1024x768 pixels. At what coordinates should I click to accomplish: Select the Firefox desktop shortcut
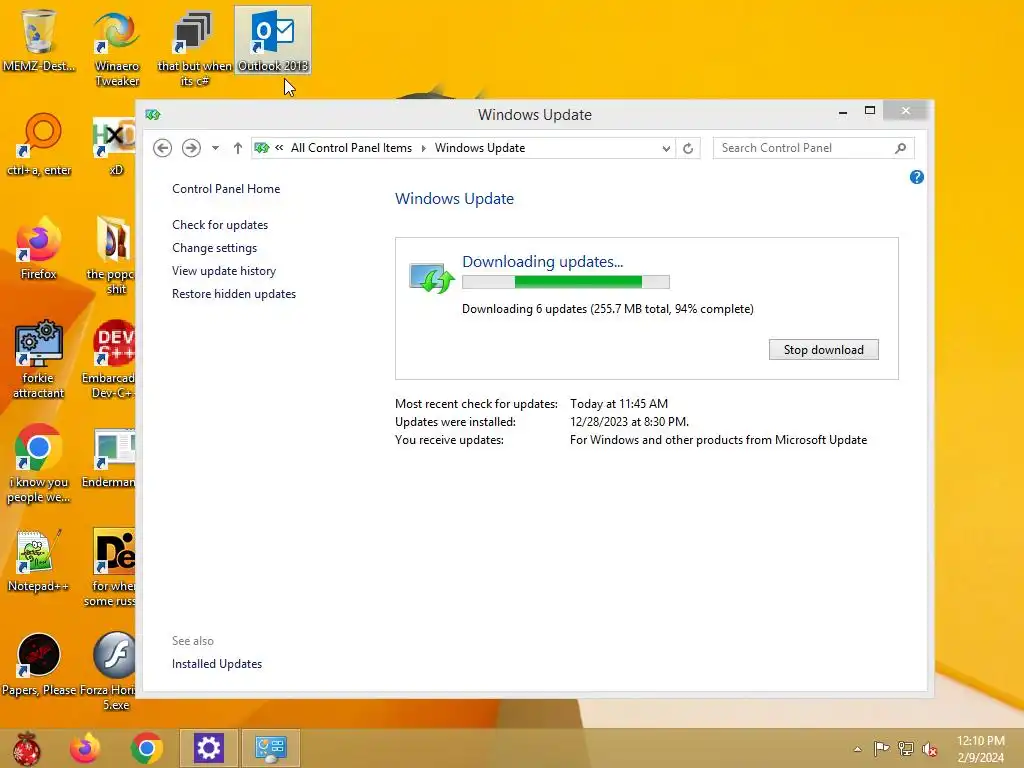[39, 249]
